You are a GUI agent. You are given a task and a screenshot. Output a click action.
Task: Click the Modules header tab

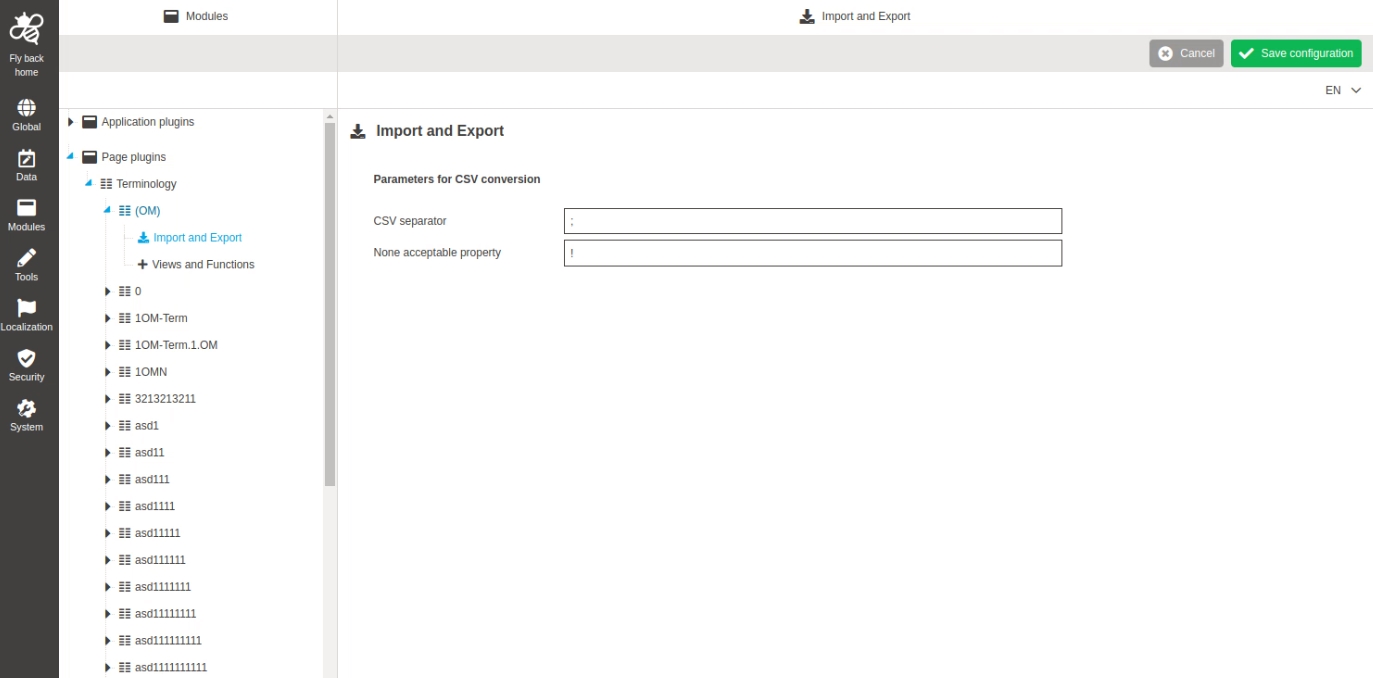click(x=197, y=16)
